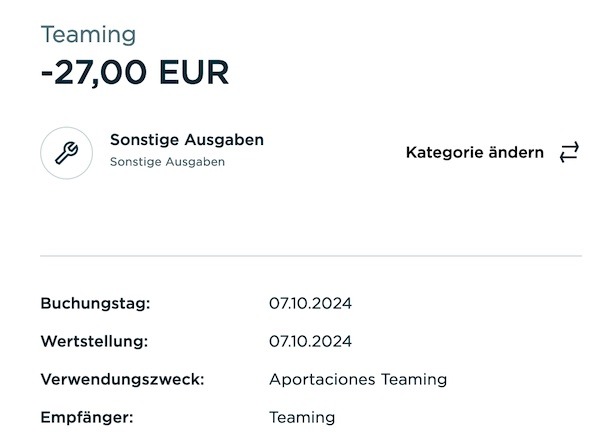This screenshot has width=600, height=437.
Task: Click the swap arrows icon
Action: [569, 152]
